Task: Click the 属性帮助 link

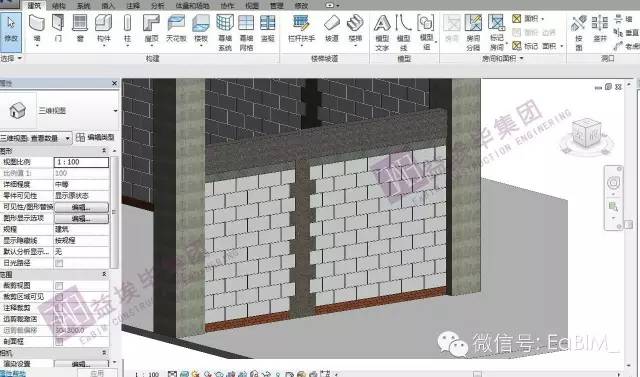Action: (x=13, y=373)
